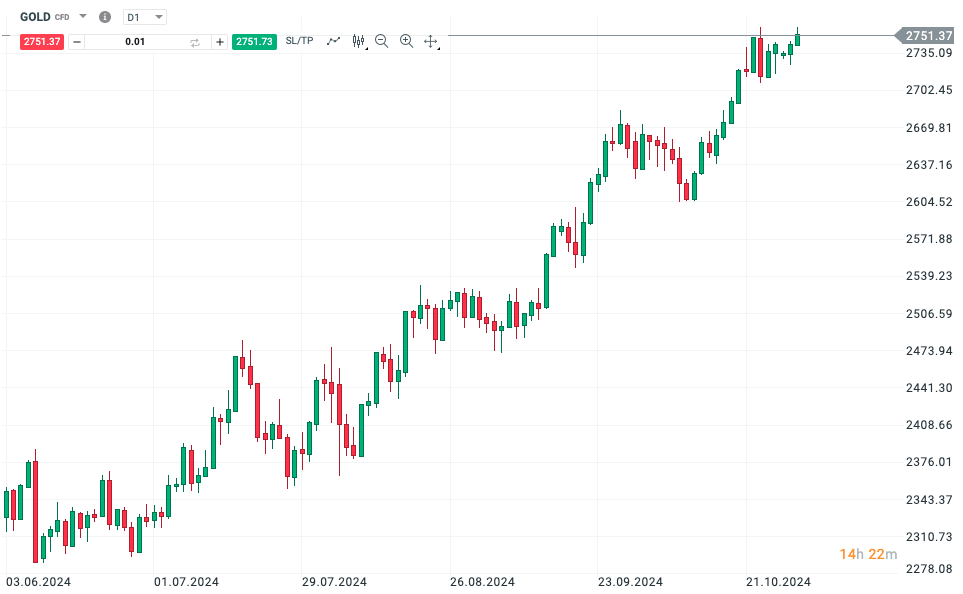Decrease volume with the minus button

tap(78, 41)
